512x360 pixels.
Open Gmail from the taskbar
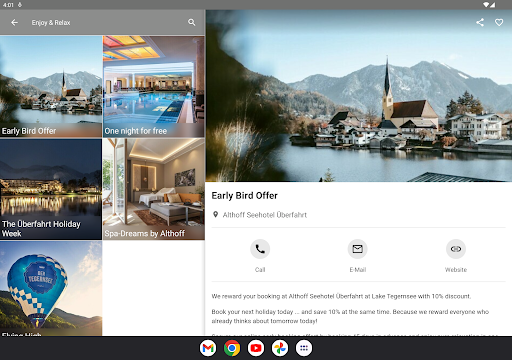[x=208, y=348]
